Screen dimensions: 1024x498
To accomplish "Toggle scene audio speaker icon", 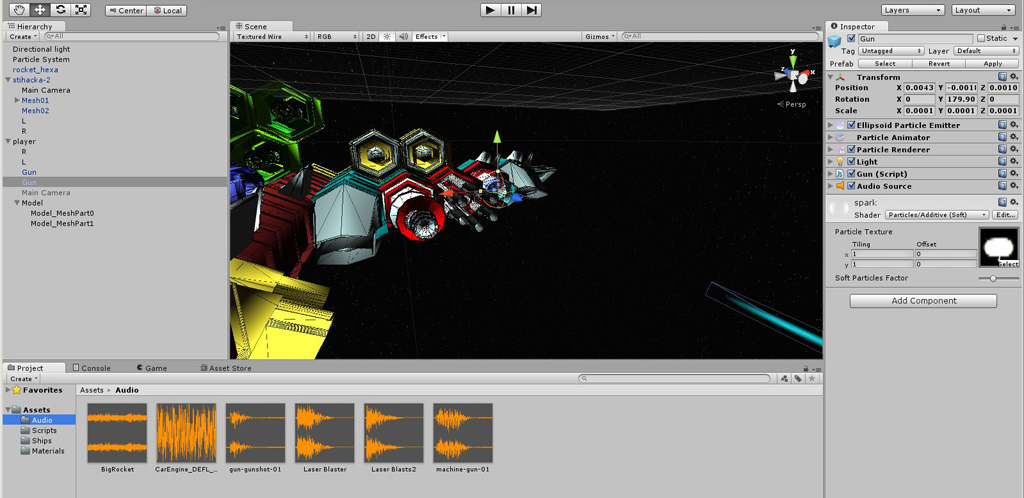I will (403, 37).
